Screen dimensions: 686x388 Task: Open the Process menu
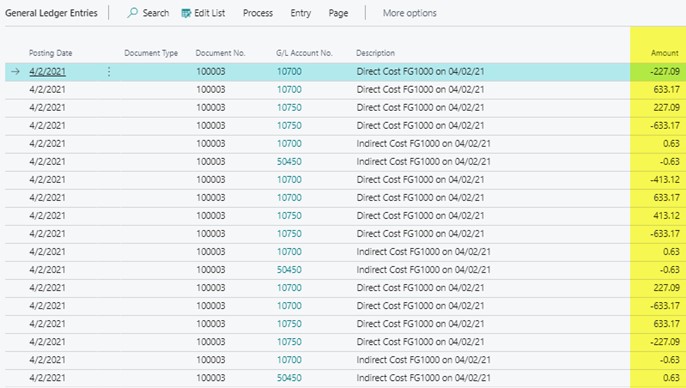[258, 13]
